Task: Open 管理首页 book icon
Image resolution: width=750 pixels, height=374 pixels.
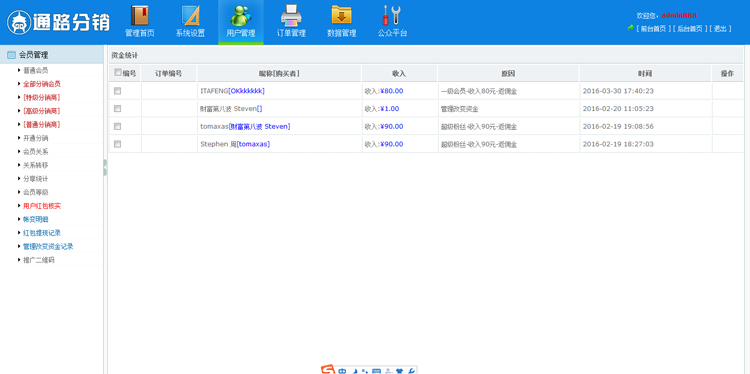Action: [x=140, y=15]
